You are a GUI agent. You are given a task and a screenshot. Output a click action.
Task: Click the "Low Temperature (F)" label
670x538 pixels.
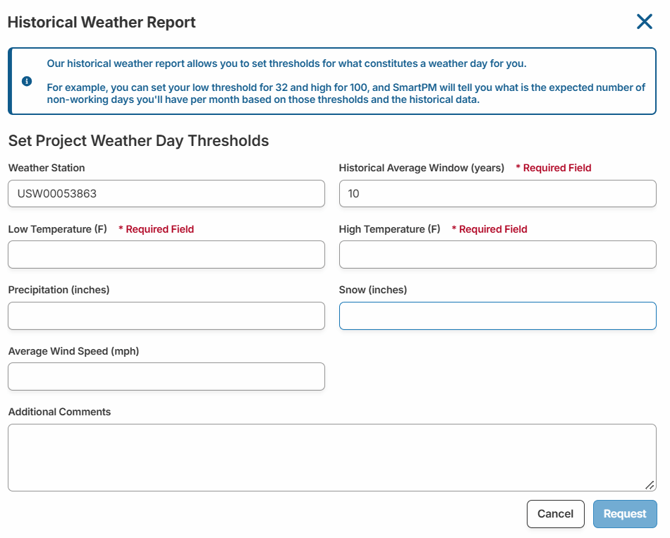pyautogui.click(x=58, y=229)
